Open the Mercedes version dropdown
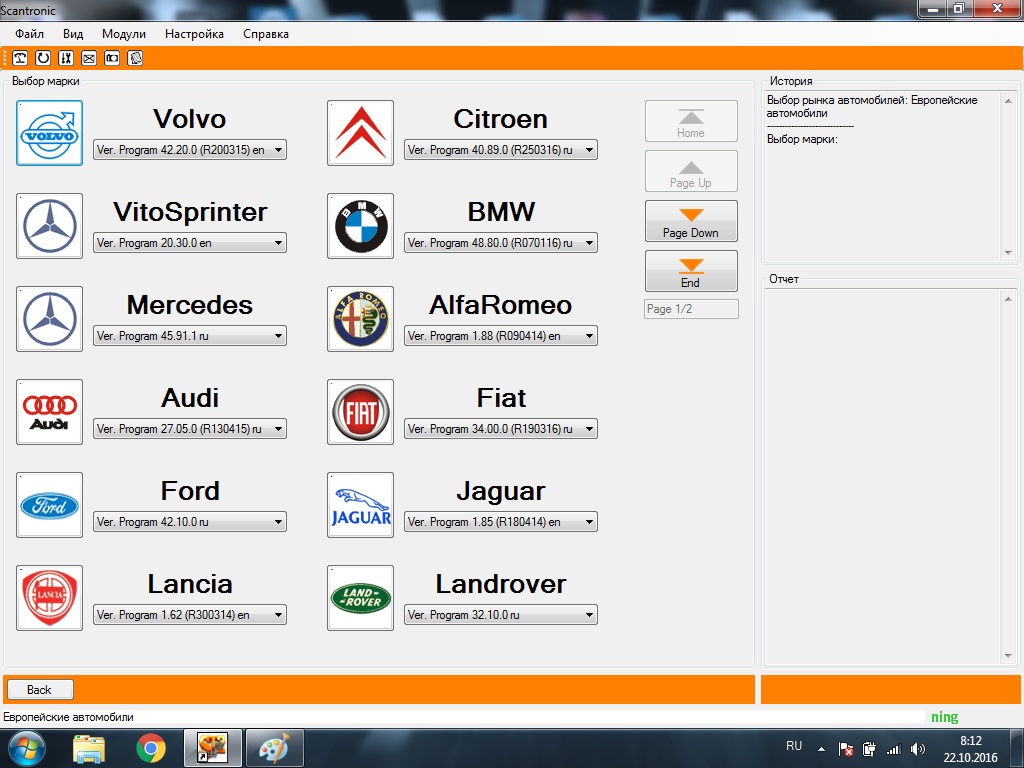 click(189, 336)
